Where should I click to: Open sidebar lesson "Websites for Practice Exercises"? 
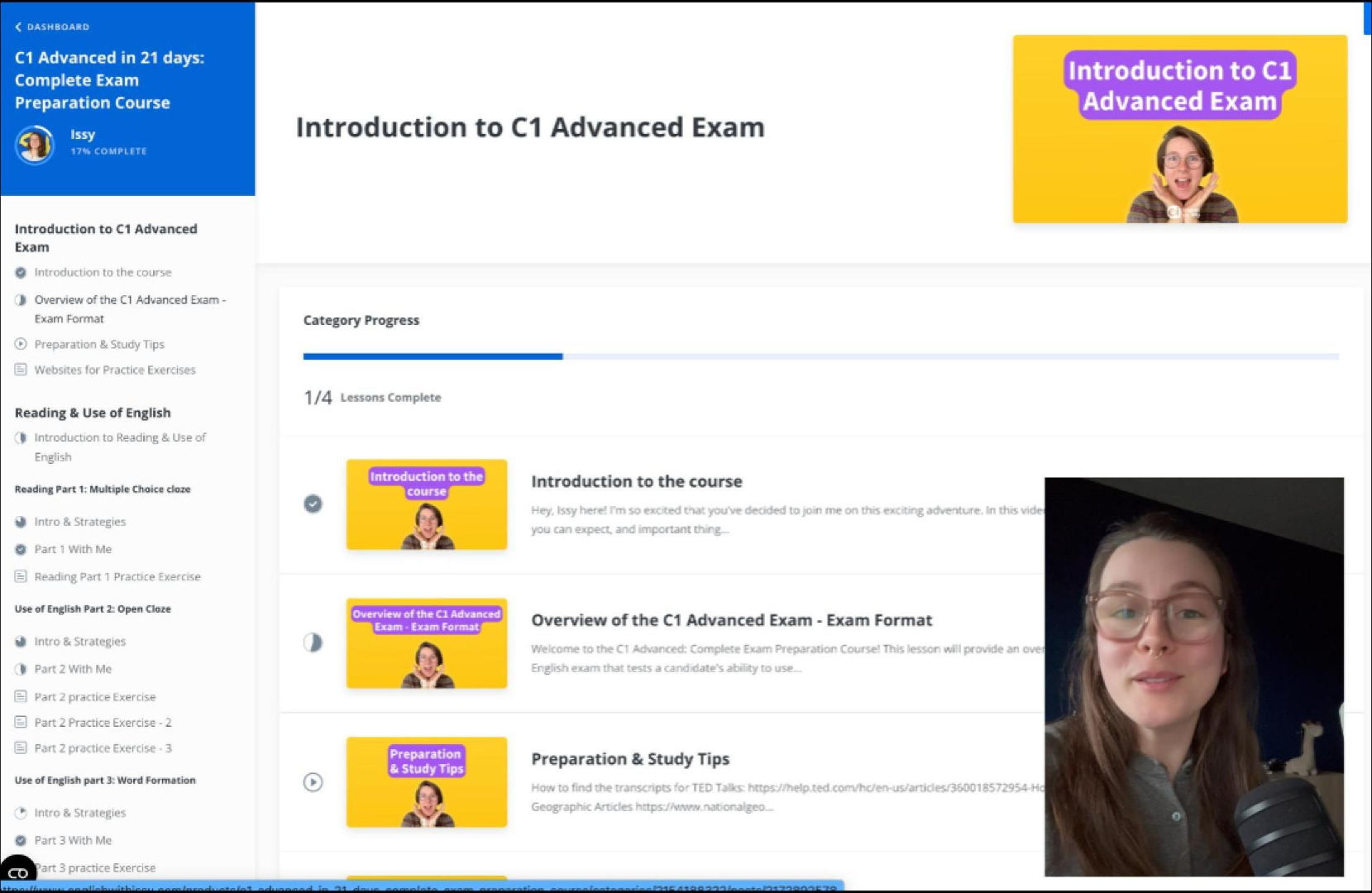(115, 370)
